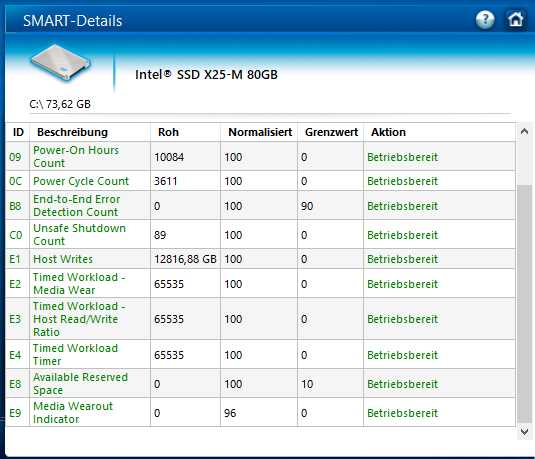The width and height of the screenshot is (535, 459).
Task: Select ID E4 in the table
Action: 15,355
